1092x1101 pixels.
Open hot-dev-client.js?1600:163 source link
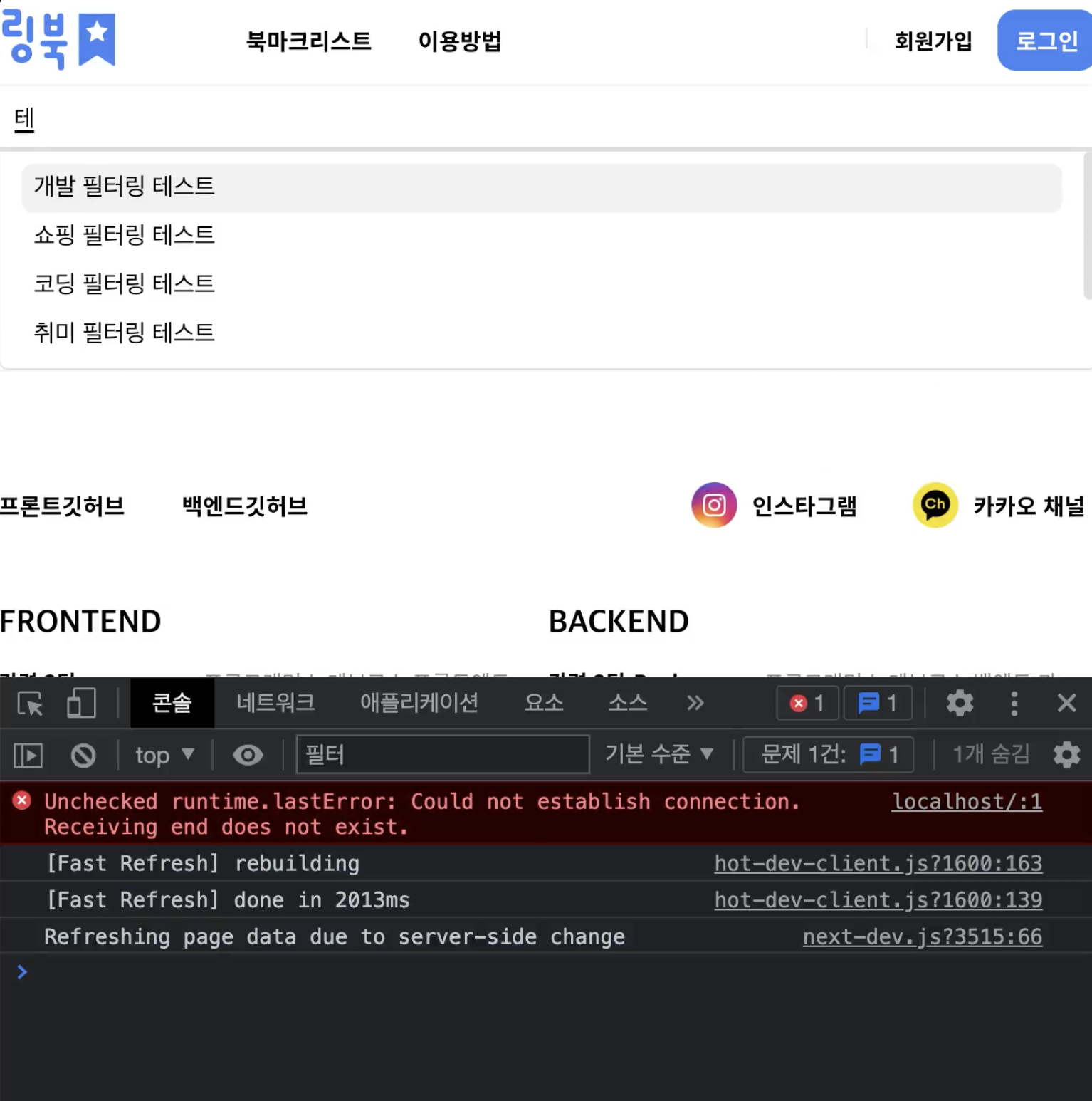pos(878,864)
